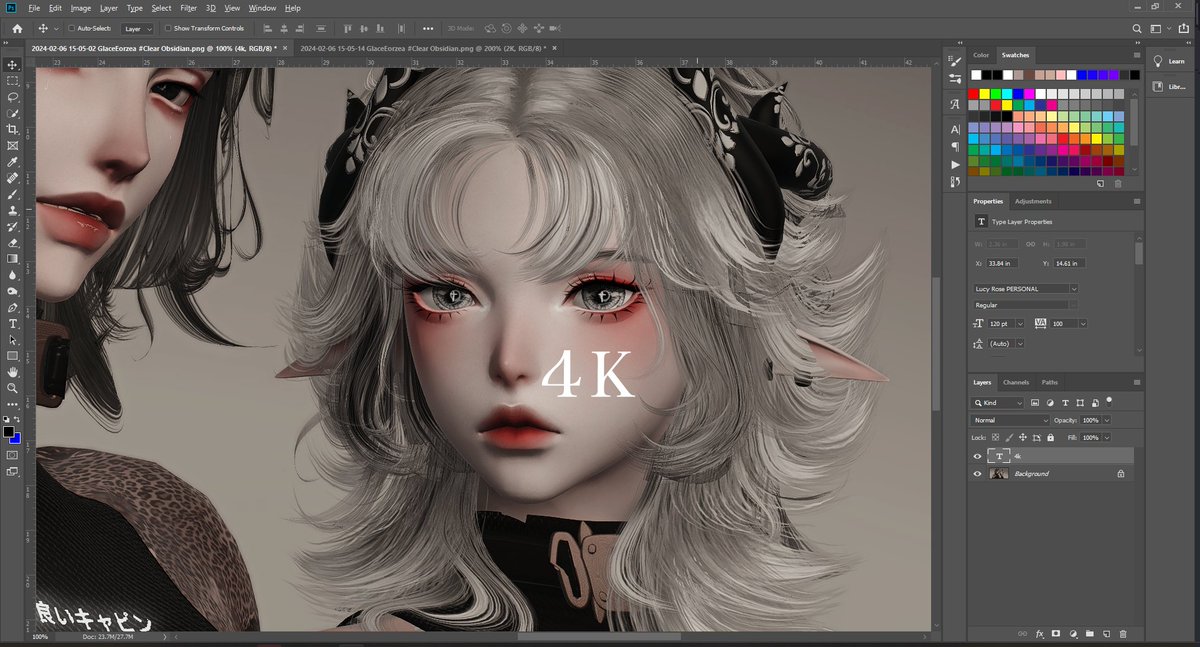
Task: Select the Clone Stamp tool
Action: click(x=12, y=210)
